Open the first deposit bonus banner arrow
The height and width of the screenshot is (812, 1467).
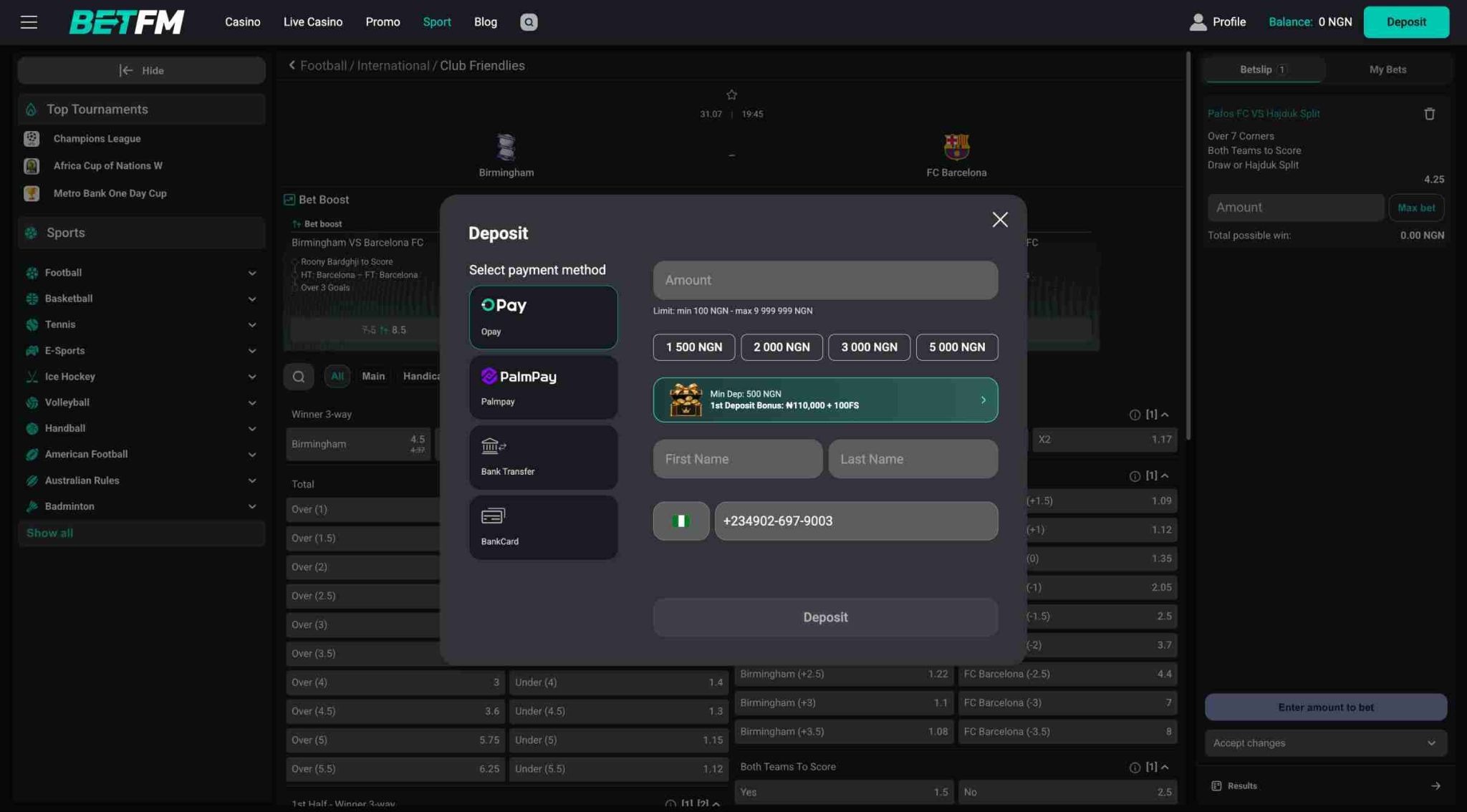[x=983, y=400]
